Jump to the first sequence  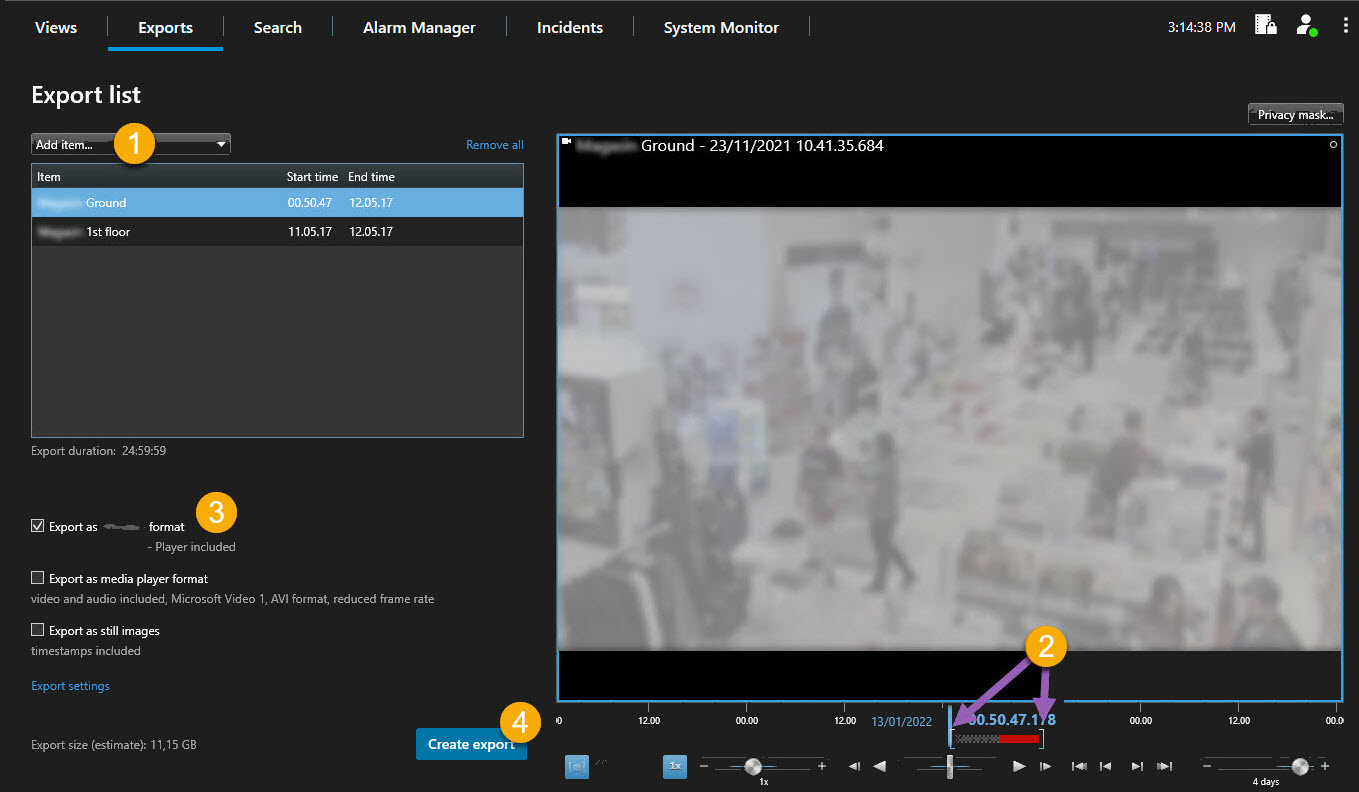[x=1079, y=766]
